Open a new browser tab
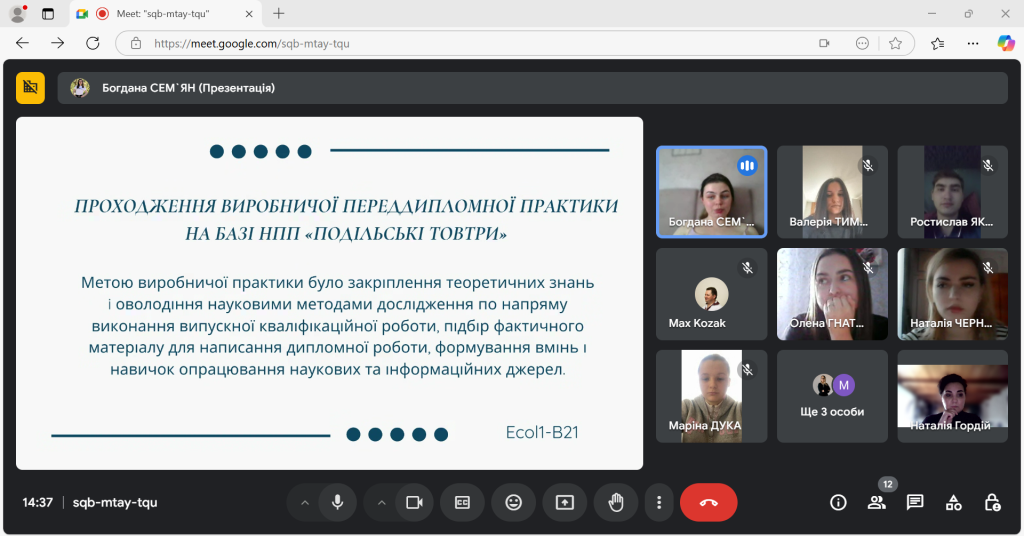Image resolution: width=1024 pixels, height=536 pixels. coord(279,14)
